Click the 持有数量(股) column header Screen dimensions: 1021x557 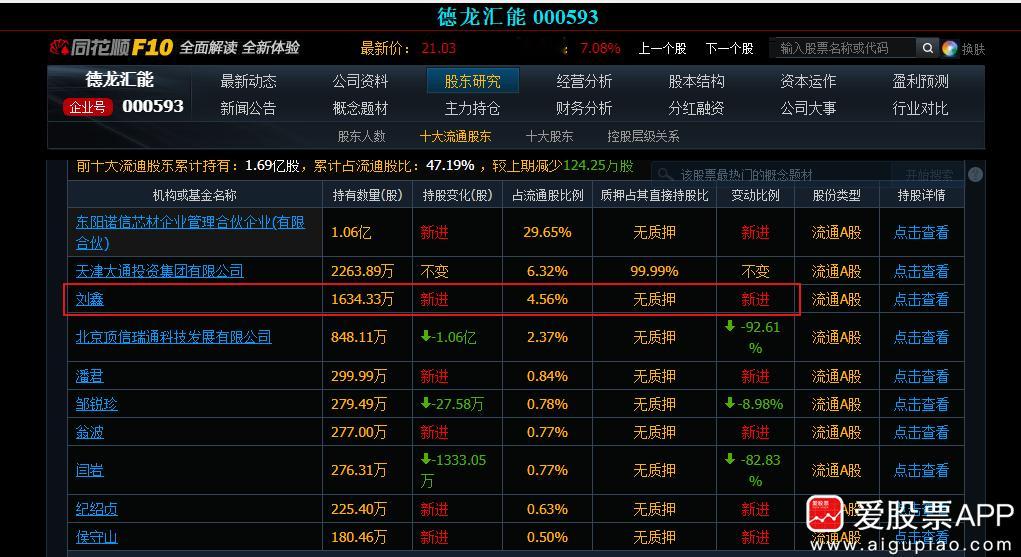point(367,195)
